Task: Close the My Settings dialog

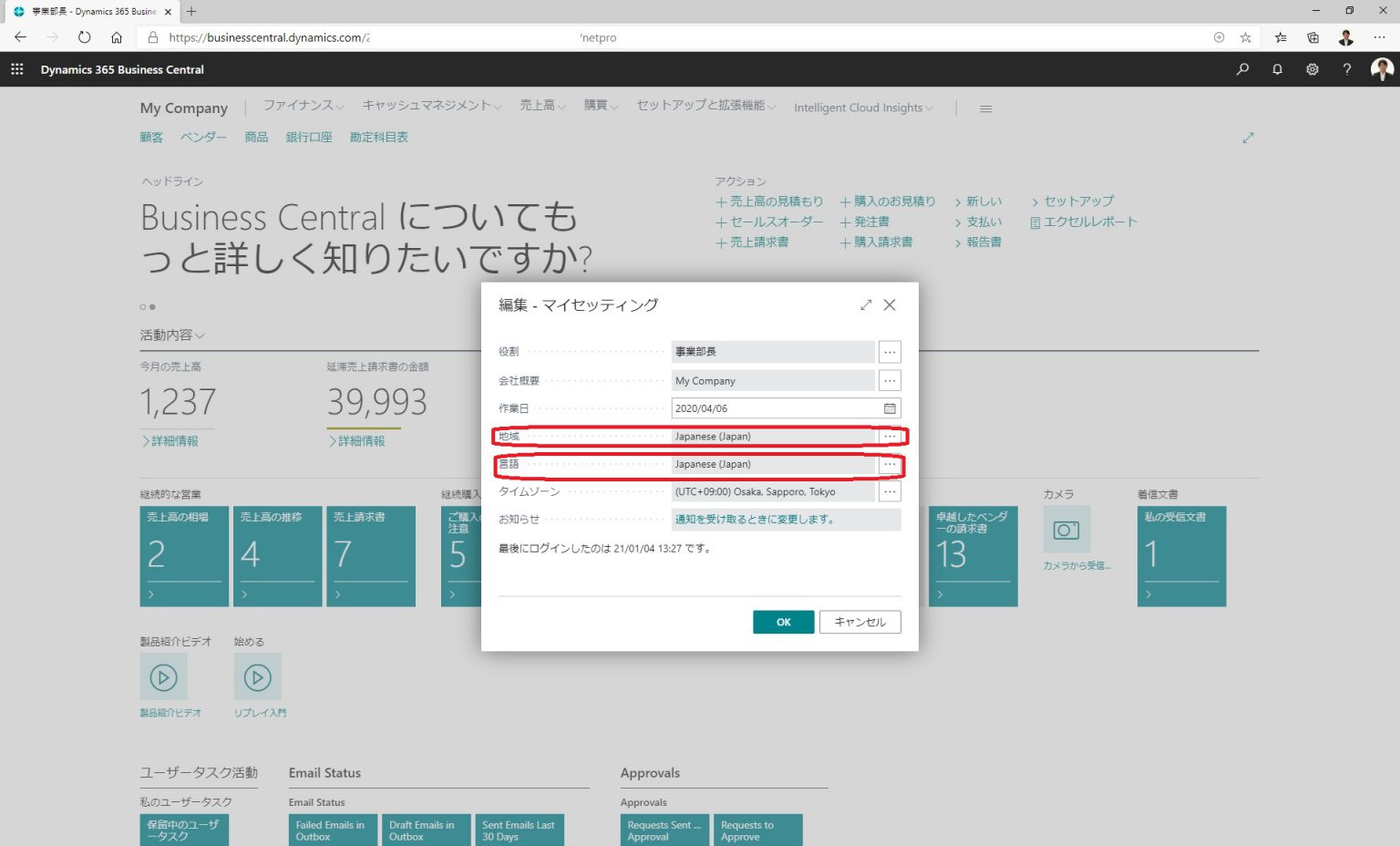Action: click(890, 305)
